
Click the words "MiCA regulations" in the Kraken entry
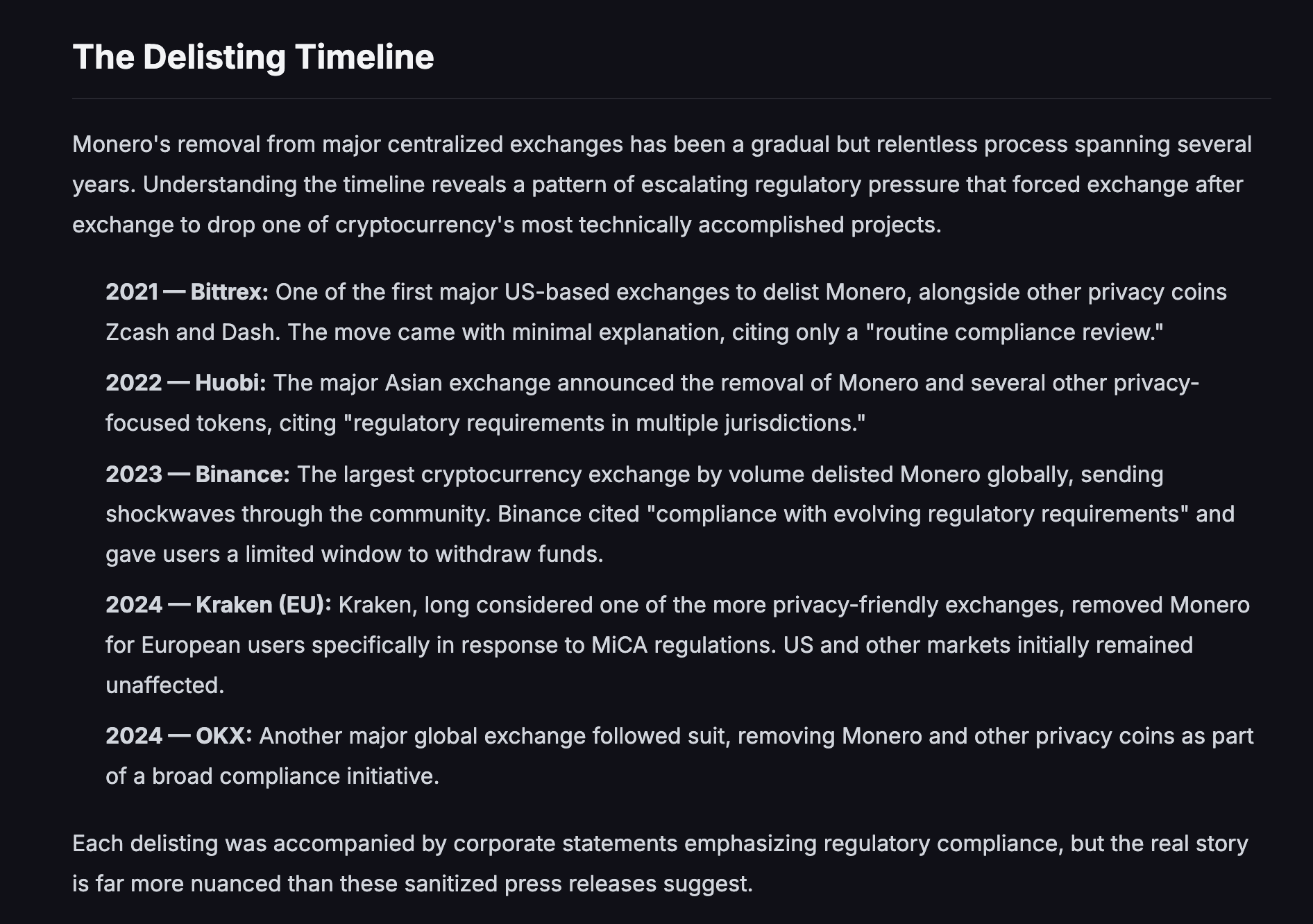(x=682, y=645)
